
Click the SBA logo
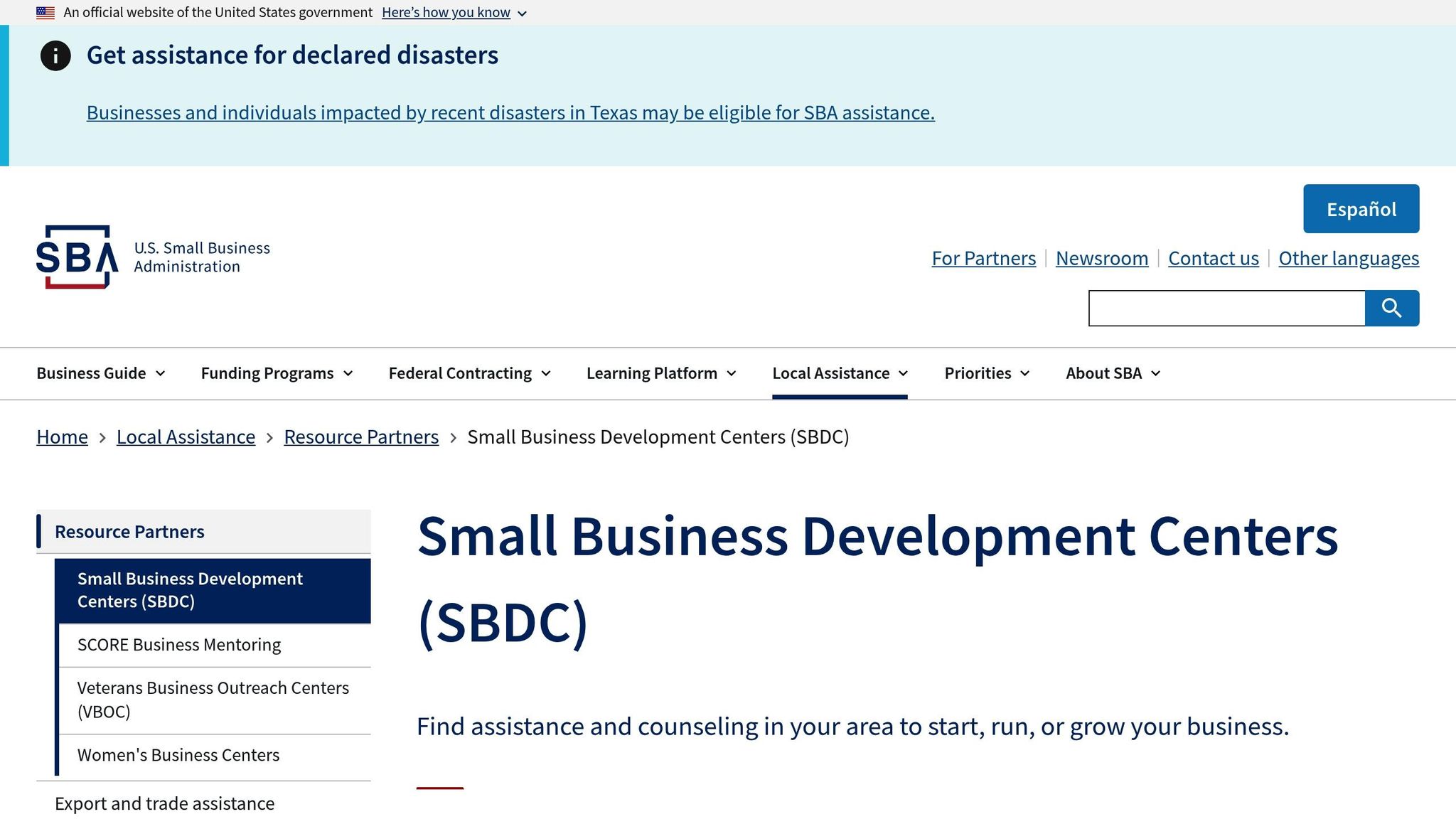[77, 257]
